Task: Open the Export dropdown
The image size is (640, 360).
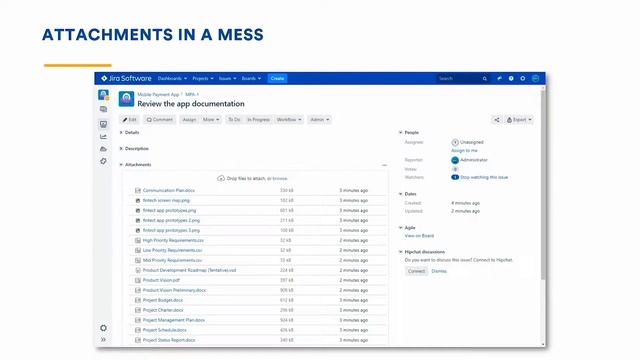Action: click(x=519, y=120)
